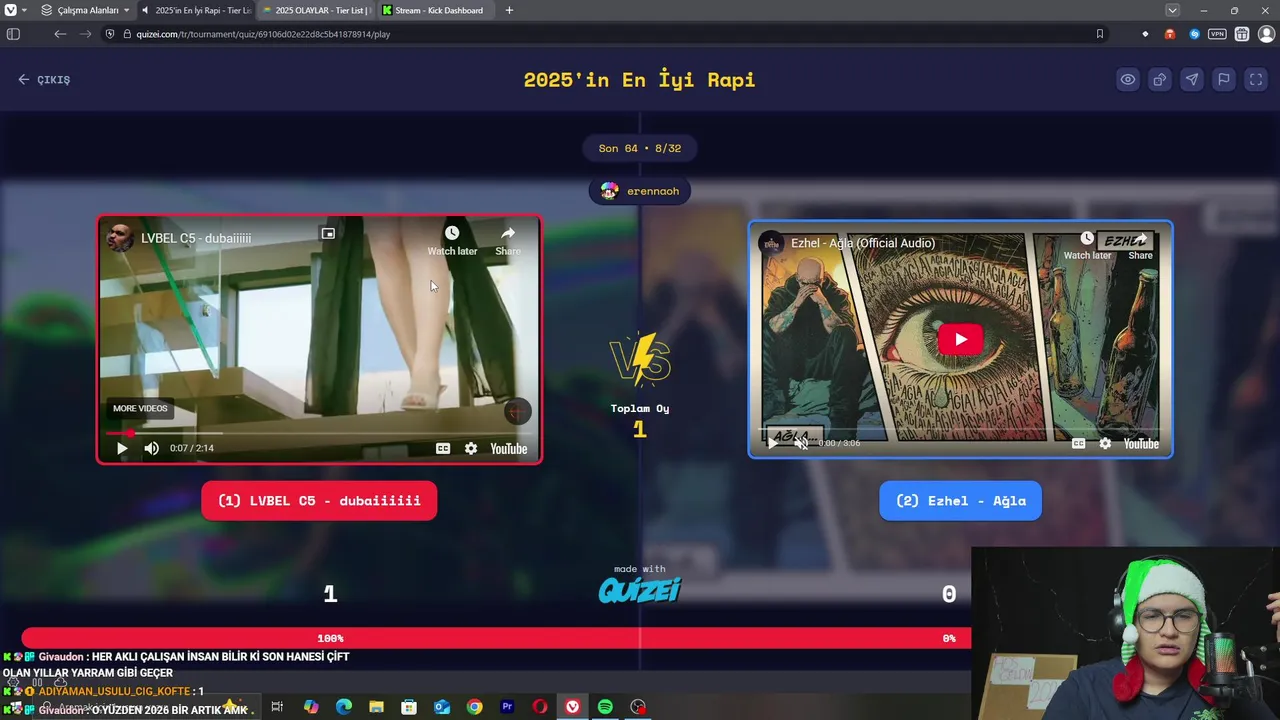Open a new browser tab
Image resolution: width=1280 pixels, height=720 pixels.
point(509,10)
